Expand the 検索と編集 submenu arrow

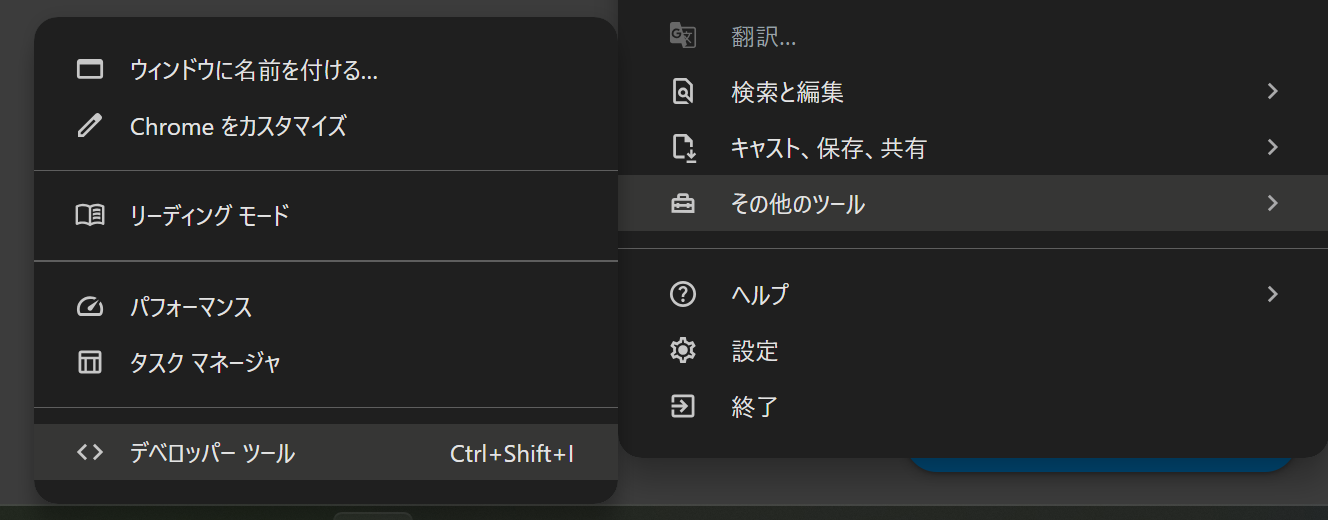(x=1272, y=92)
